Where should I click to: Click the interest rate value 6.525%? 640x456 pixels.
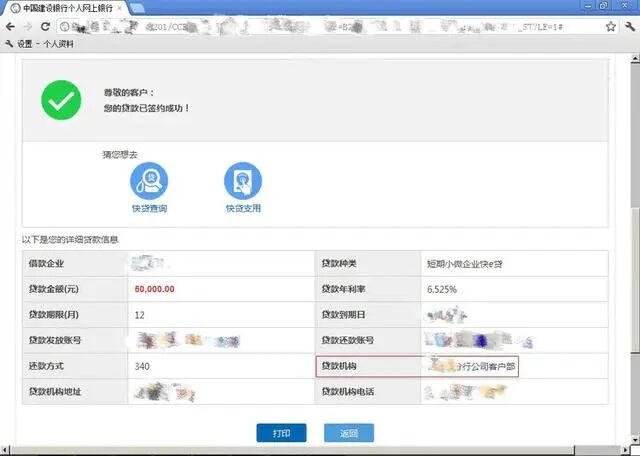point(442,289)
